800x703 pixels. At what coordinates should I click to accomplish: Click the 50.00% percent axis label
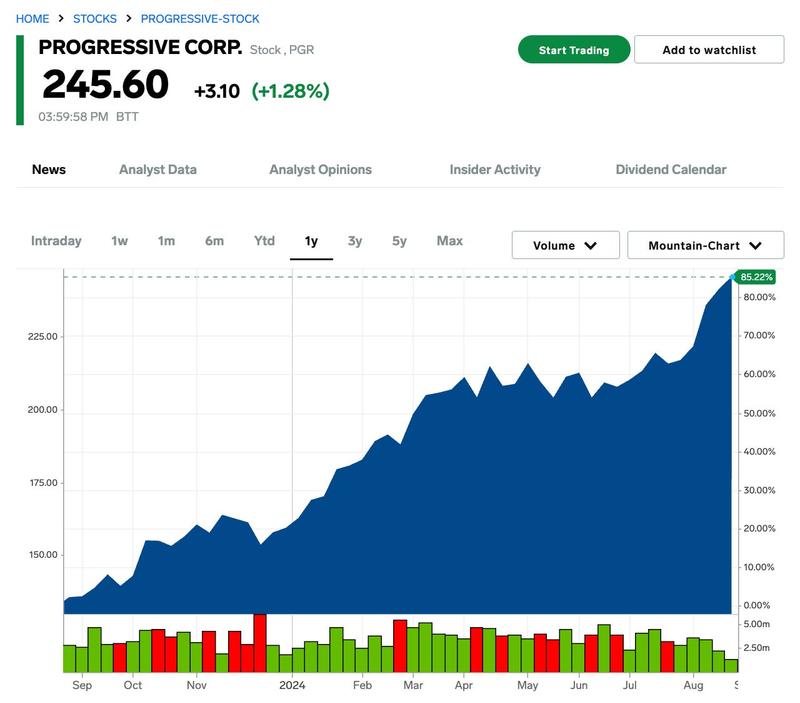759,413
